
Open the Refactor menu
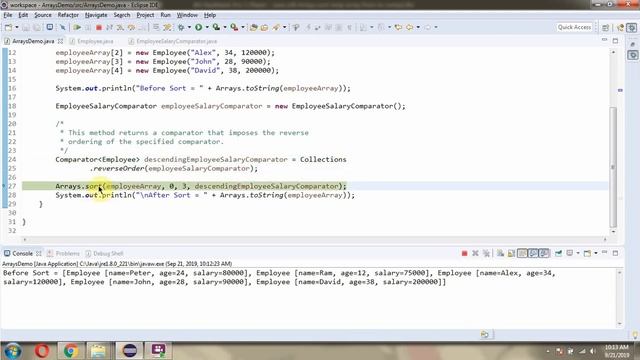(x=68, y=15)
